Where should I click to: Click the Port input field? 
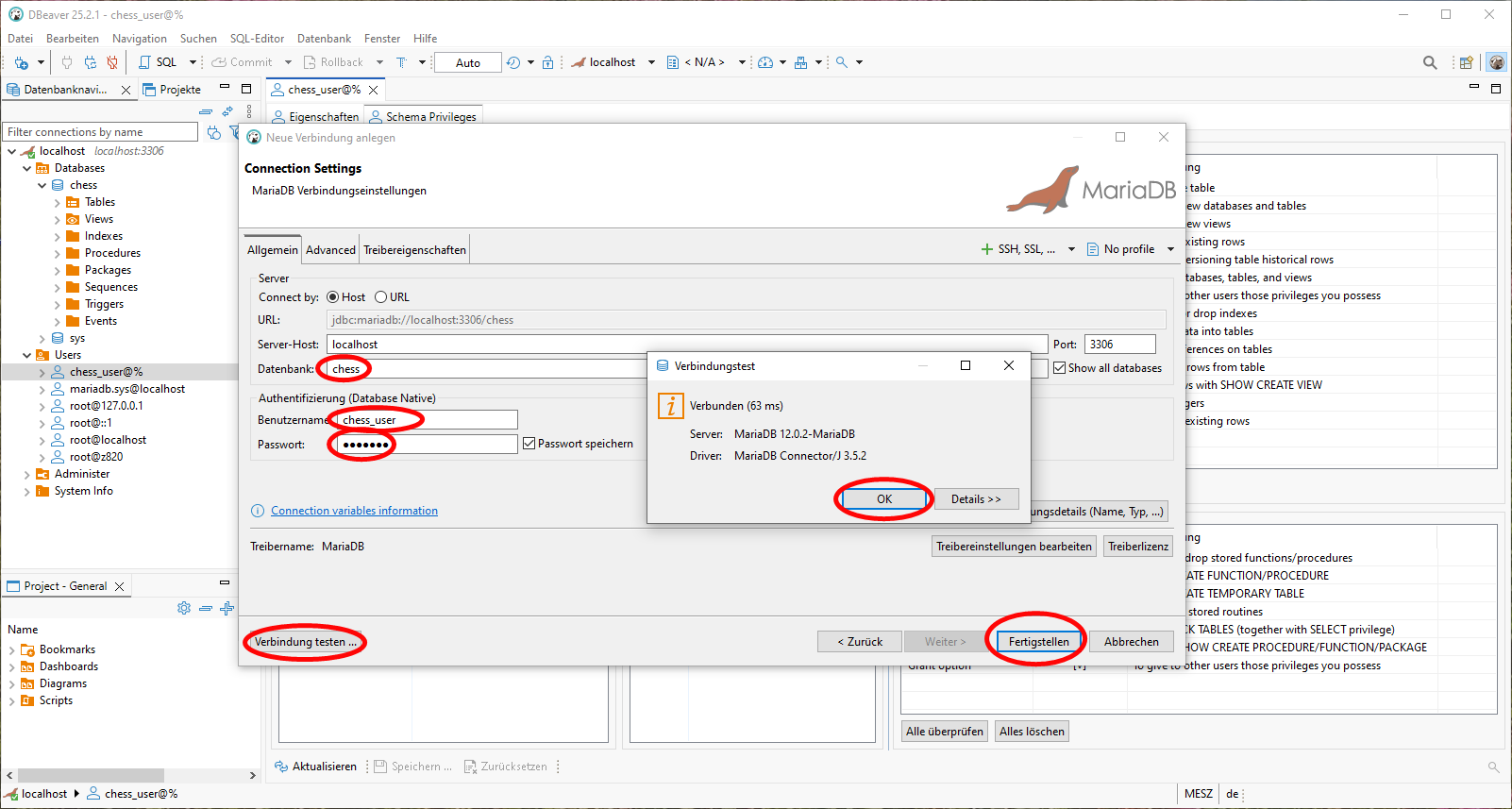click(x=1119, y=345)
